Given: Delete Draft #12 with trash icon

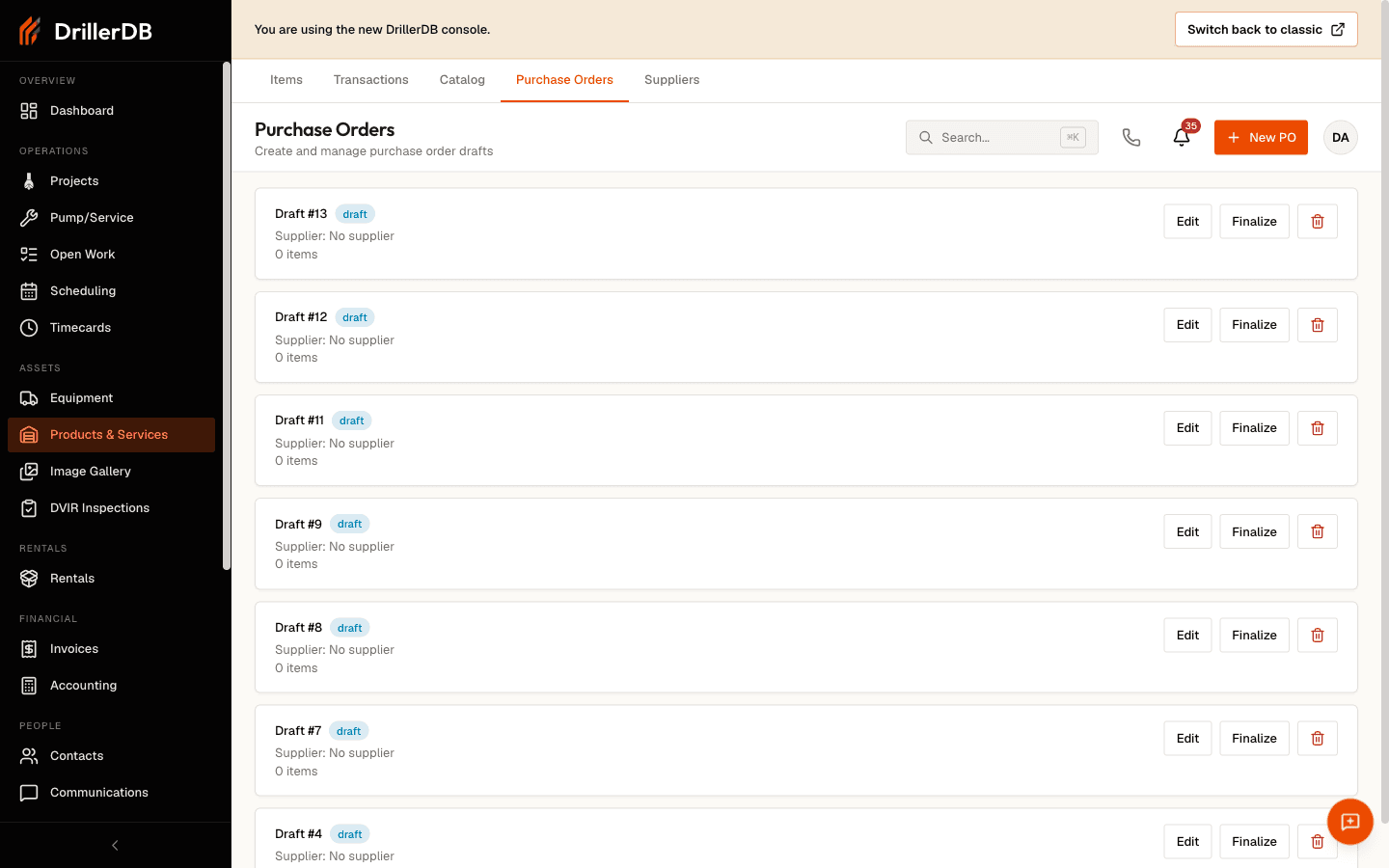Looking at the screenshot, I should 1318,325.
